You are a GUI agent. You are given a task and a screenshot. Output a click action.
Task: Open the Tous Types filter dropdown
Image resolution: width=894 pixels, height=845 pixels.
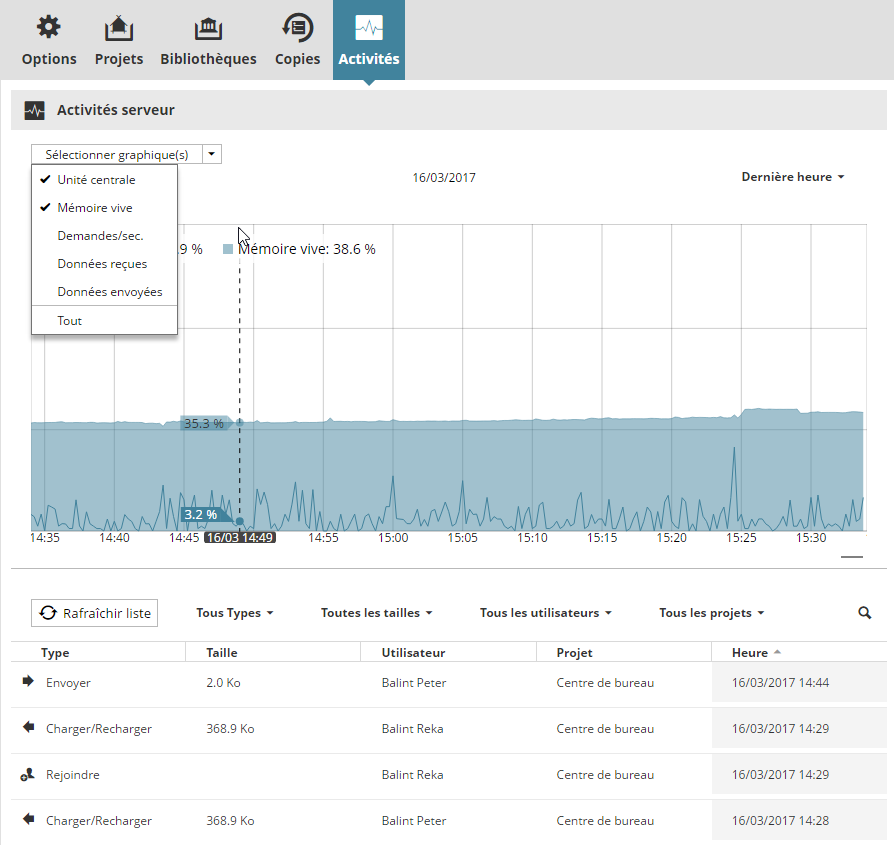[234, 613]
